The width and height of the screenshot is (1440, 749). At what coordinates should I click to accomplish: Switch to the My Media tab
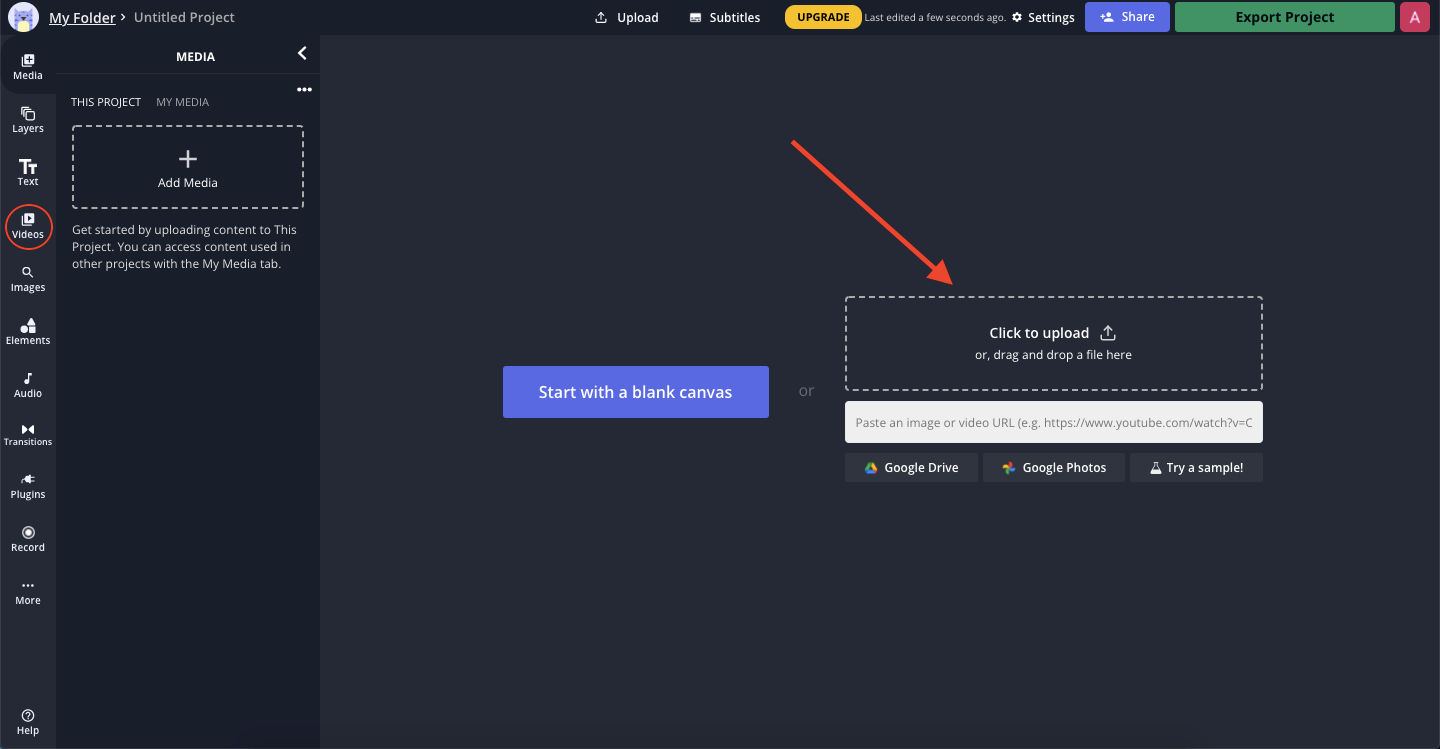coord(182,102)
